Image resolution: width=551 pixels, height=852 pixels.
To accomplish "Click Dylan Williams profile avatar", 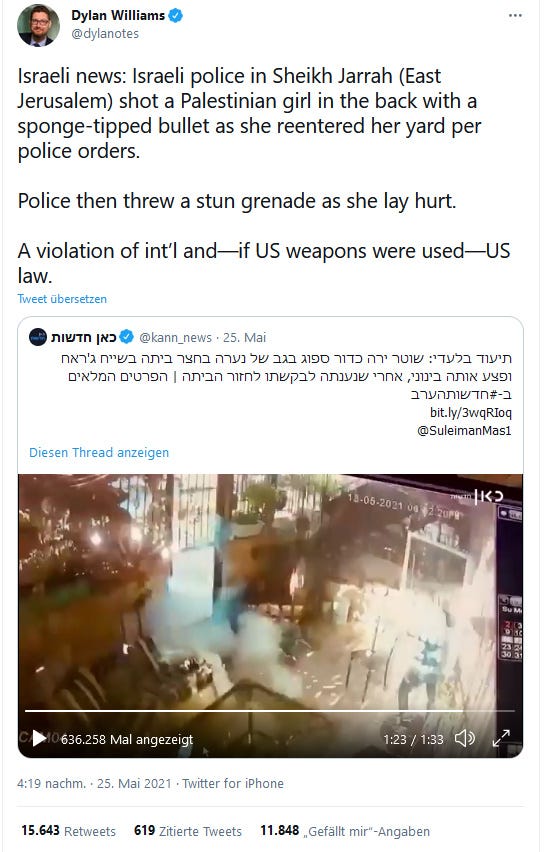I will [x=37, y=26].
